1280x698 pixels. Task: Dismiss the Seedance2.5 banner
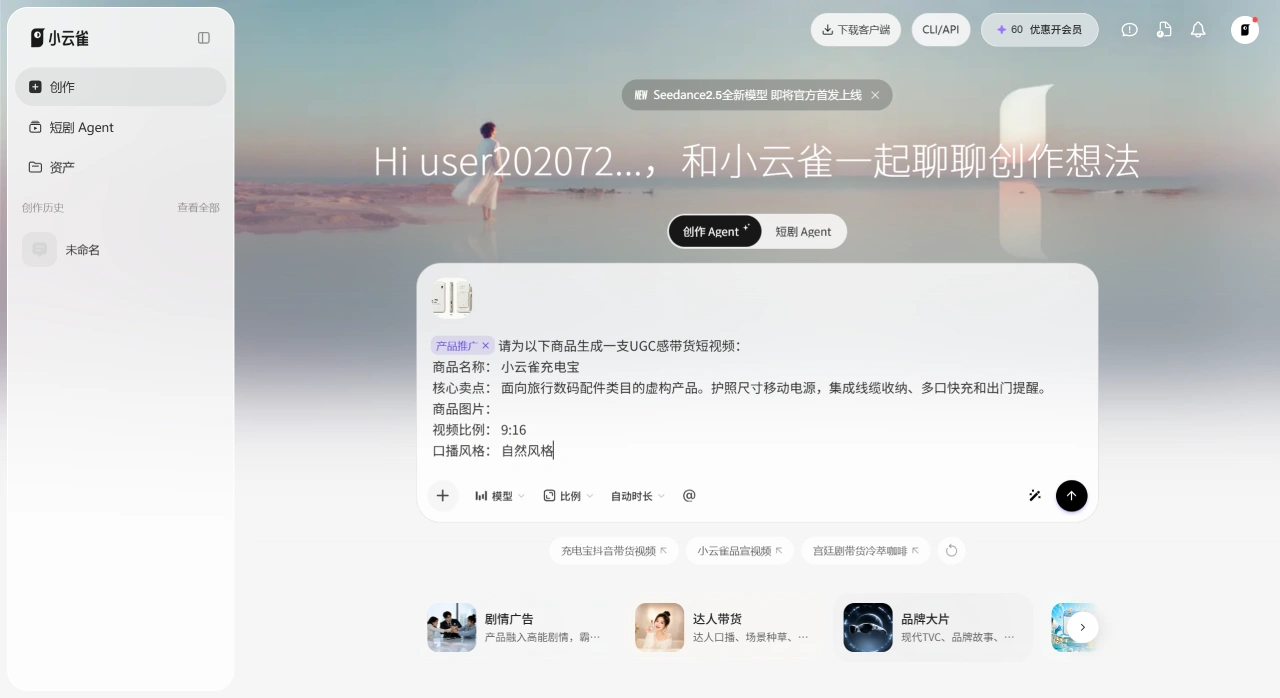(x=875, y=95)
